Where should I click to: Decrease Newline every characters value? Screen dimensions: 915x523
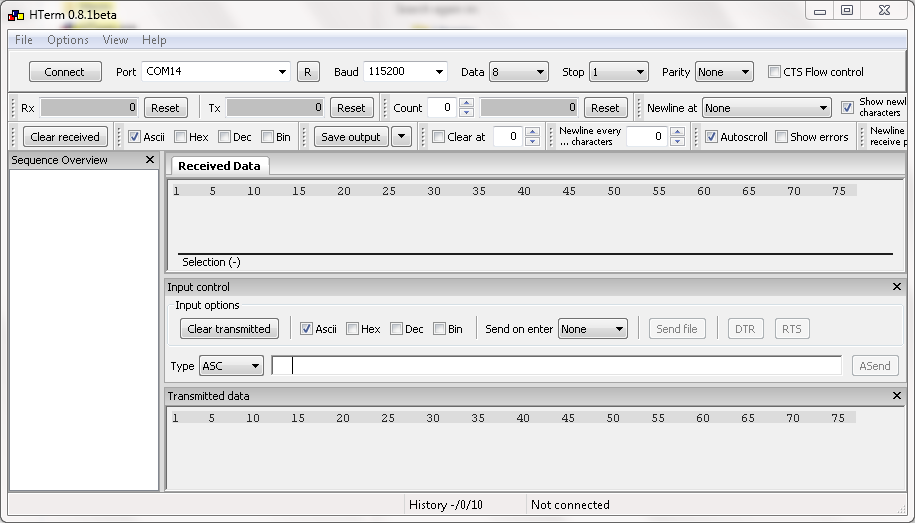coord(677,141)
